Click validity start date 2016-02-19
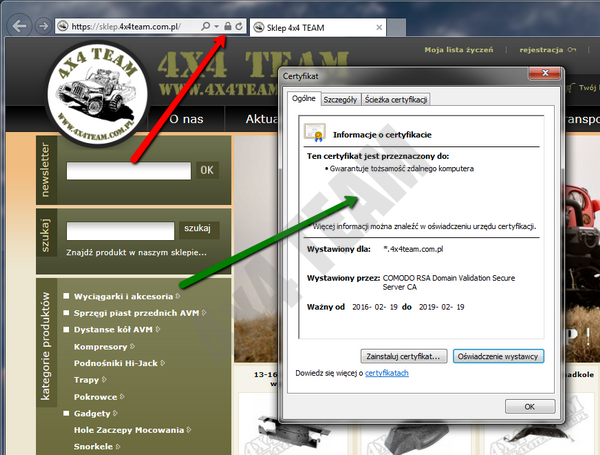Viewport: 600px width, 455px height. [x=375, y=307]
